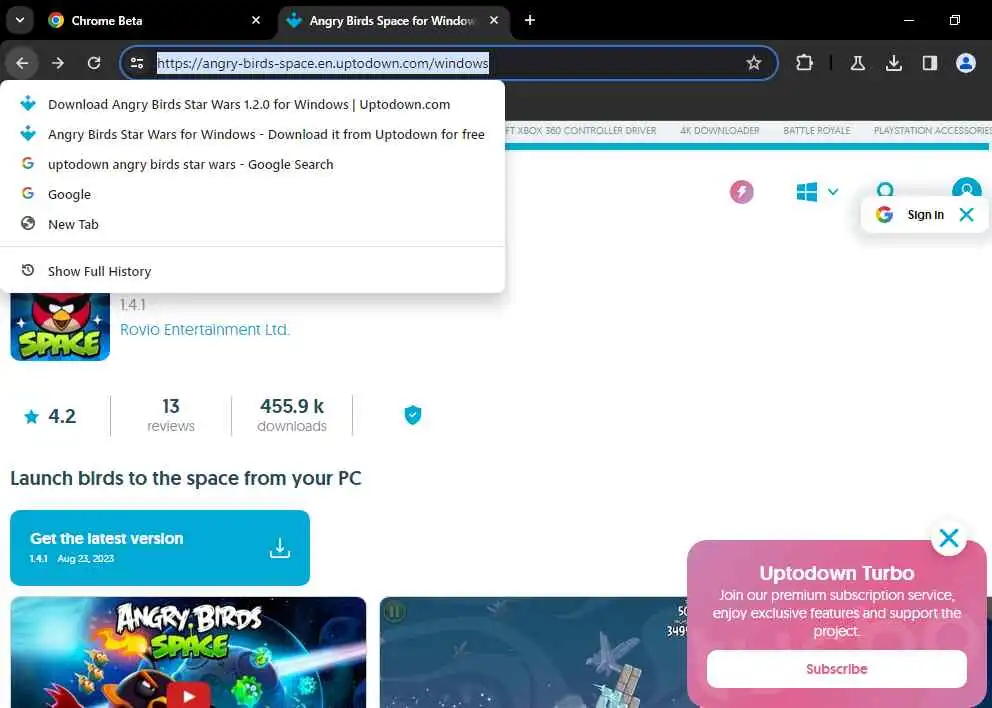992x708 pixels.
Task: Dismiss the Google Sign in prompt
Action: coord(966,214)
